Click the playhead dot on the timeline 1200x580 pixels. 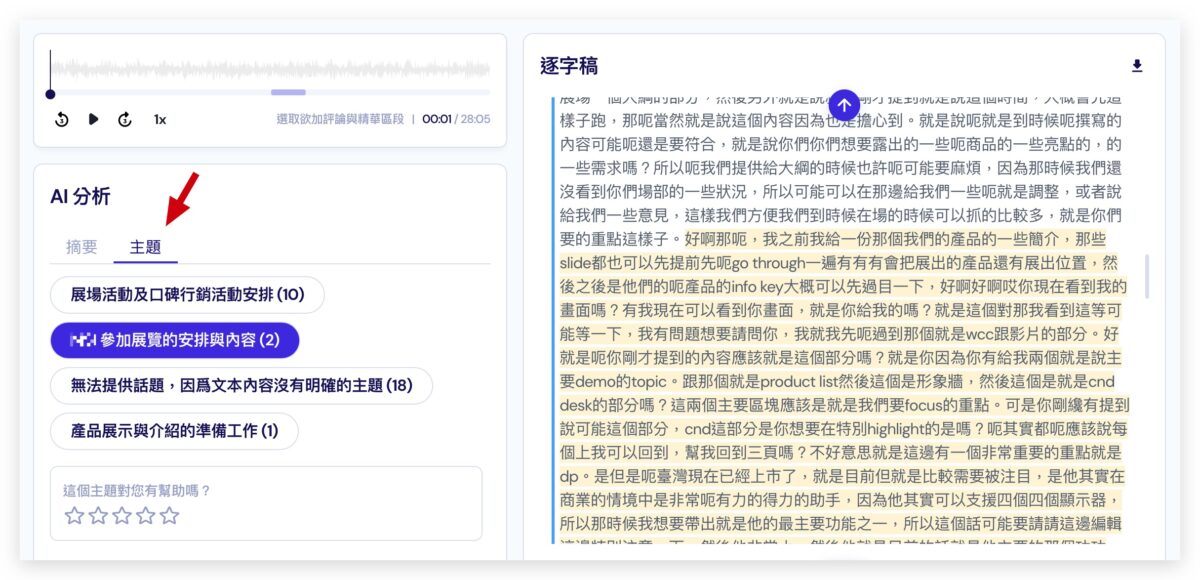coord(50,94)
